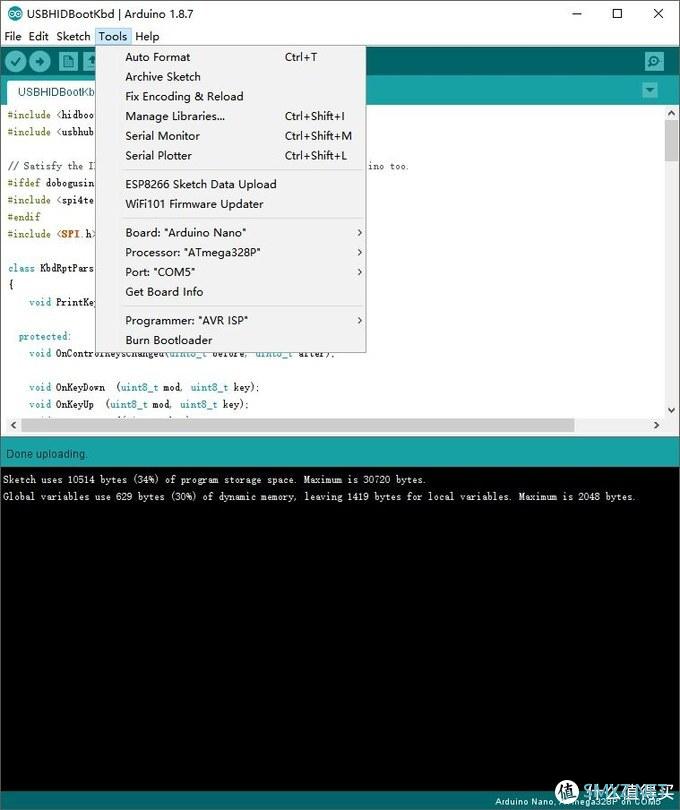Click the "class KbdRptPars" code line
This screenshot has width=680, height=810.
tap(51, 268)
